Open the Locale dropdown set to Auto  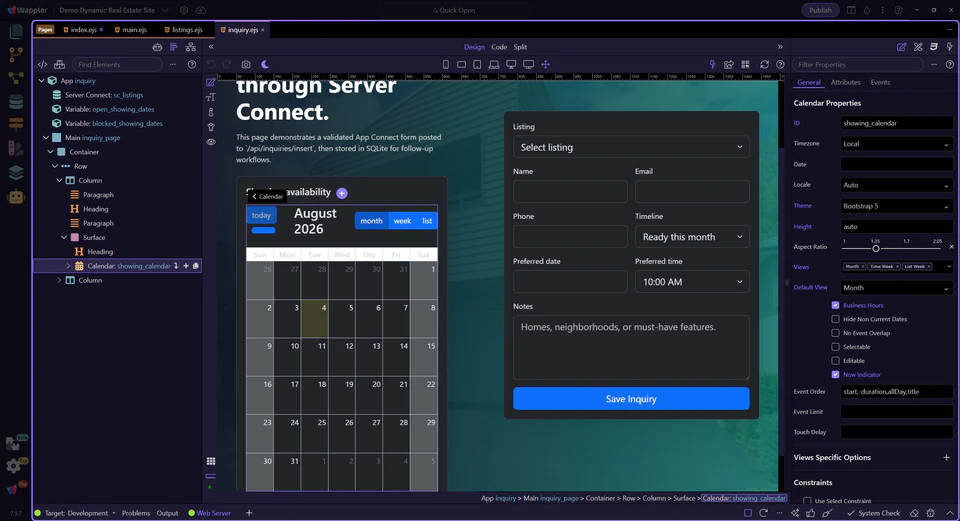[x=896, y=185]
